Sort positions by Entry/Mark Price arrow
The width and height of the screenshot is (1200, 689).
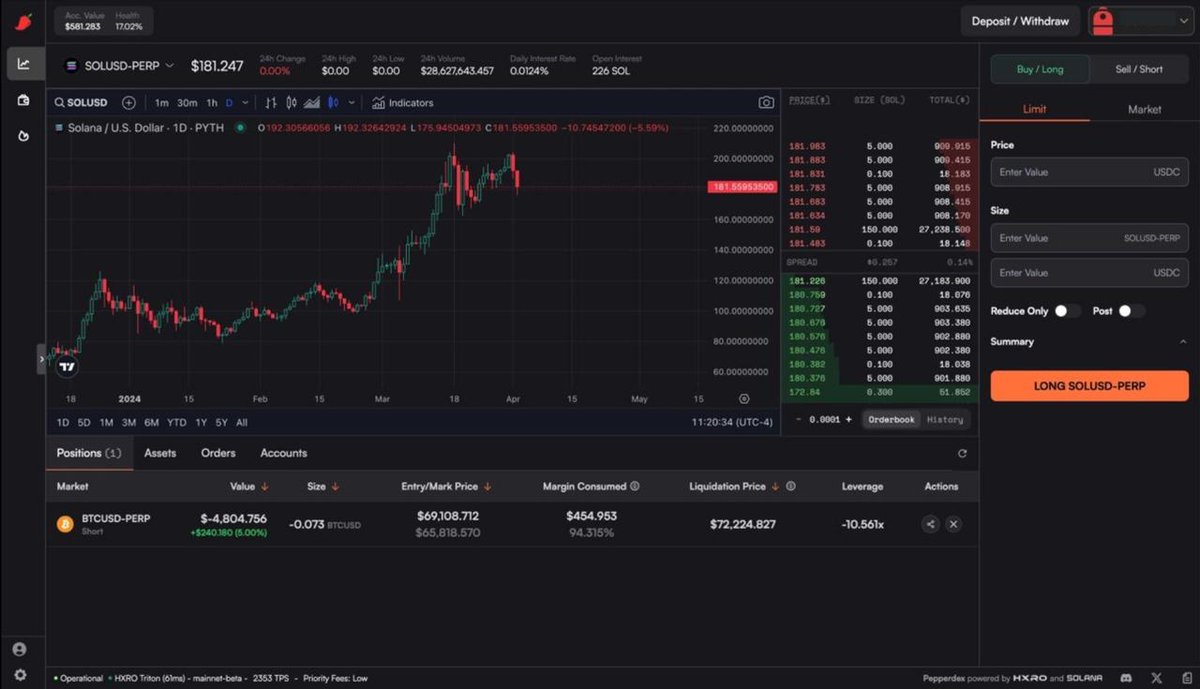[487, 487]
